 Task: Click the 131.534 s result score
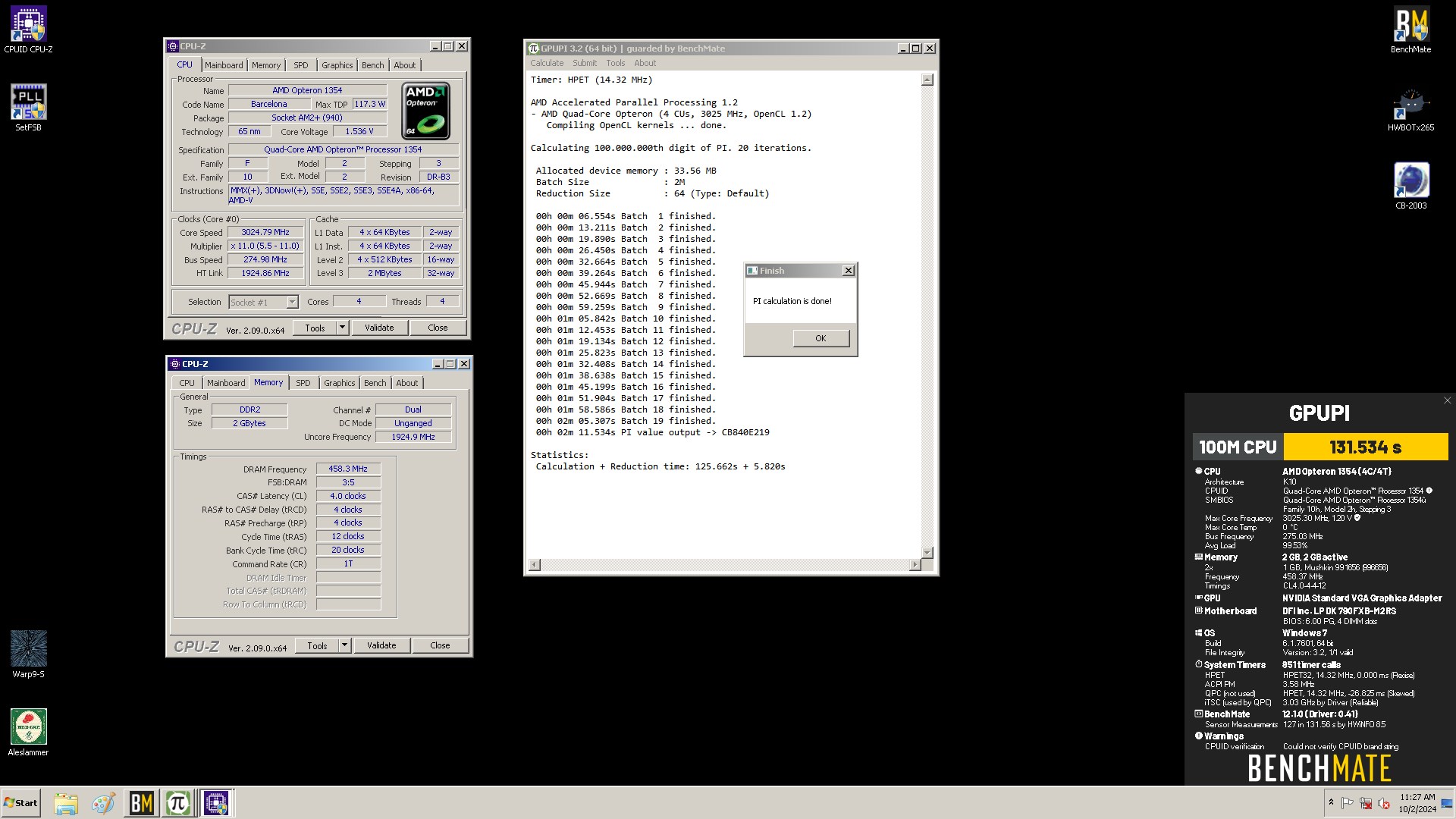tap(1365, 447)
